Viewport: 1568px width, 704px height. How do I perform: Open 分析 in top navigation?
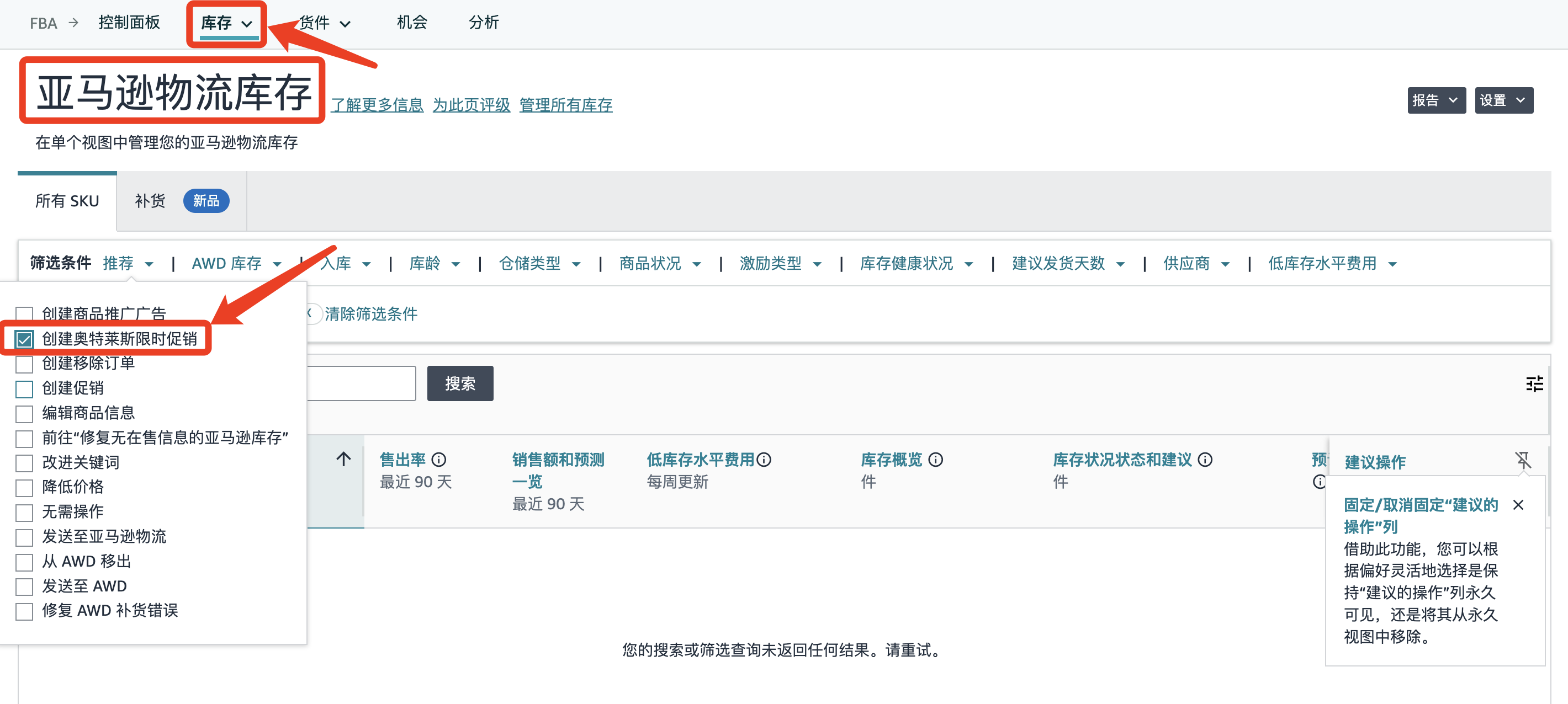coord(484,23)
